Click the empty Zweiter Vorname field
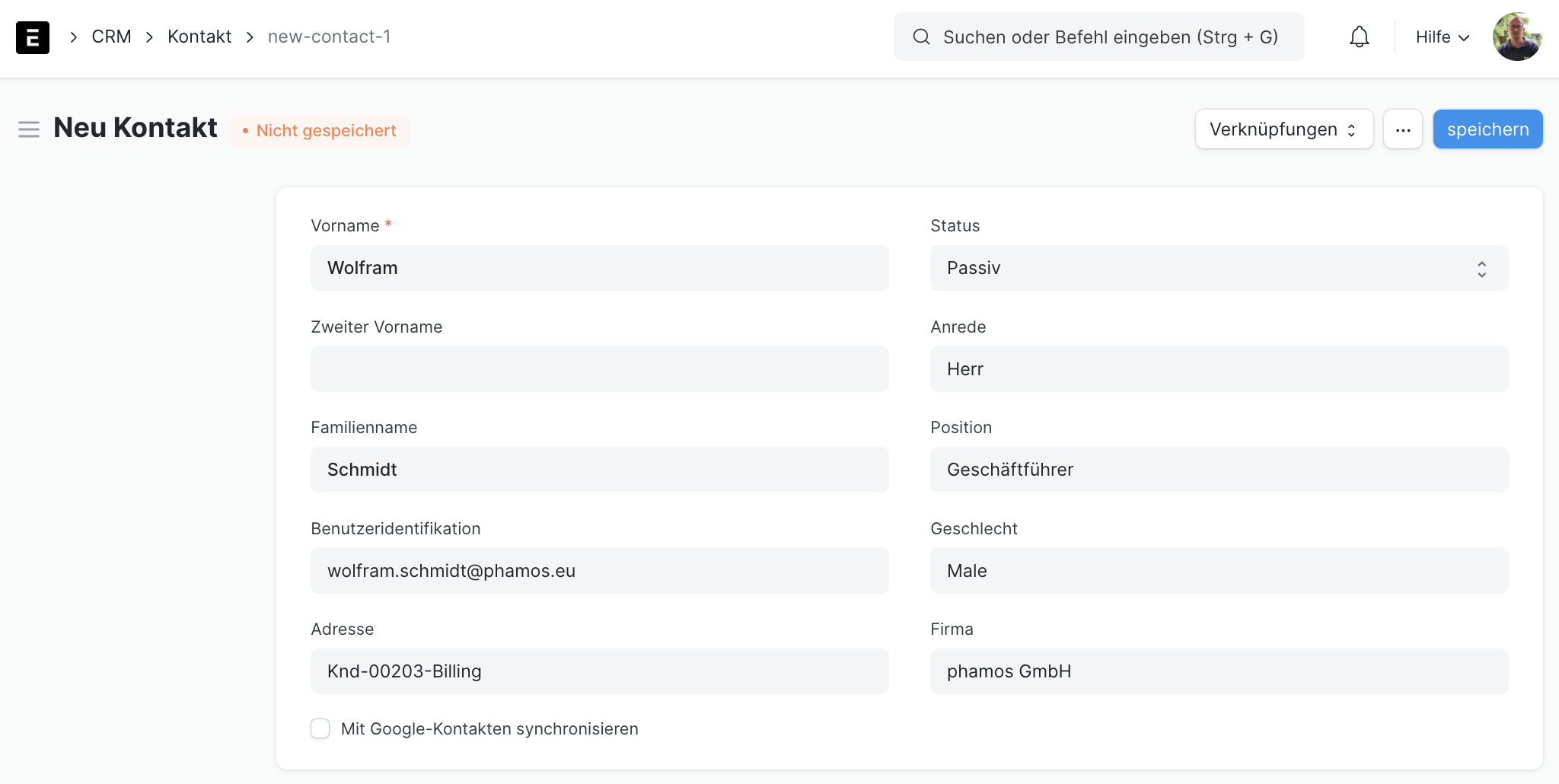The height and width of the screenshot is (784, 1559). coord(599,369)
